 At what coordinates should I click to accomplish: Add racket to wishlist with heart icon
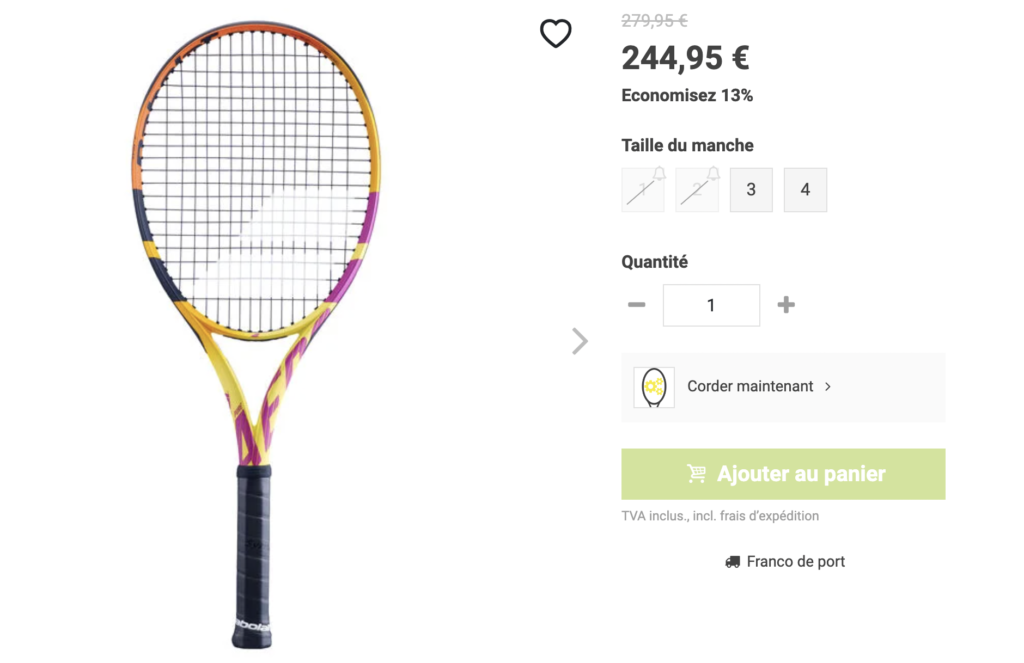coord(555,33)
